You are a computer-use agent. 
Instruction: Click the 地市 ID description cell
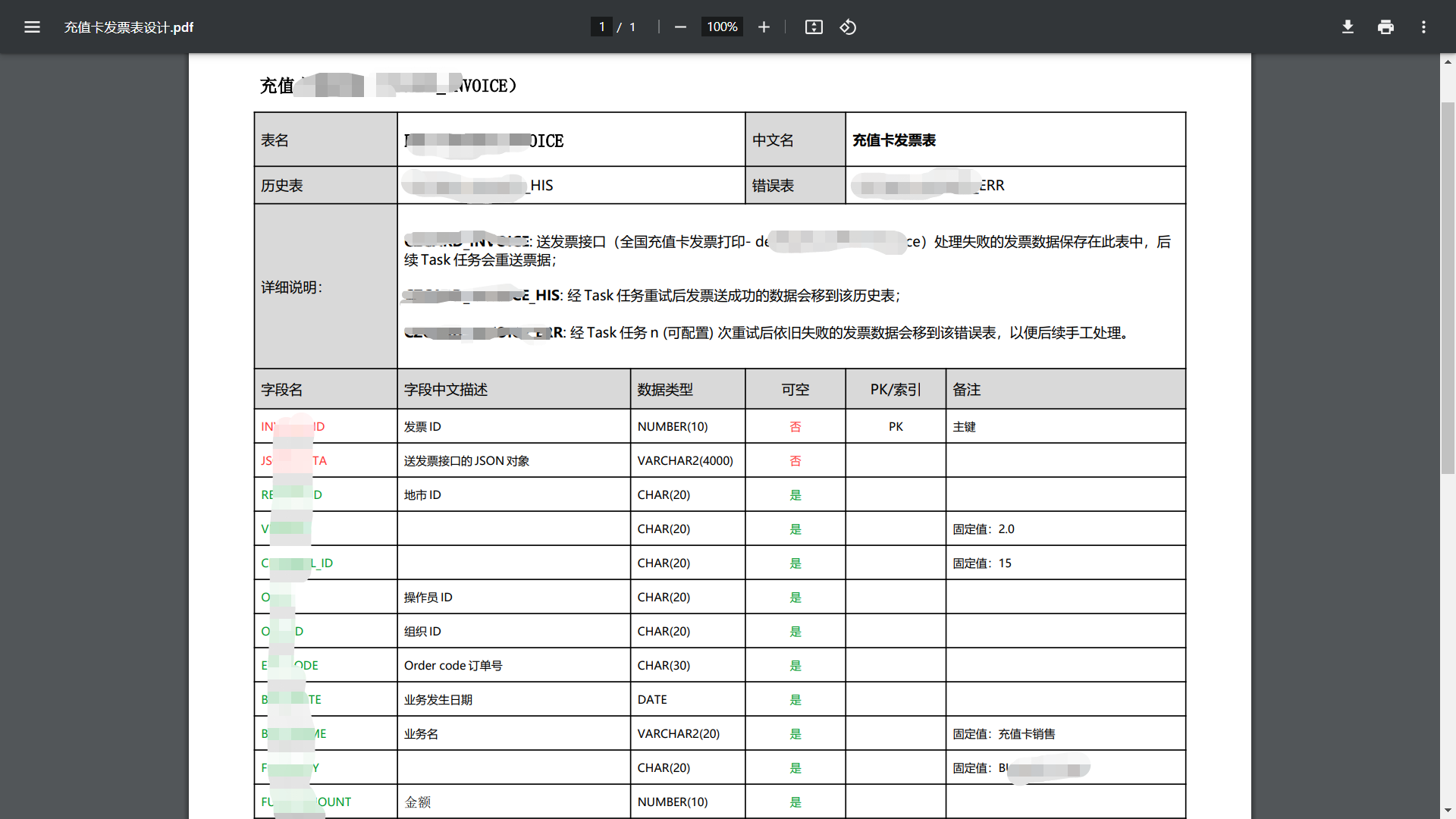tap(514, 495)
